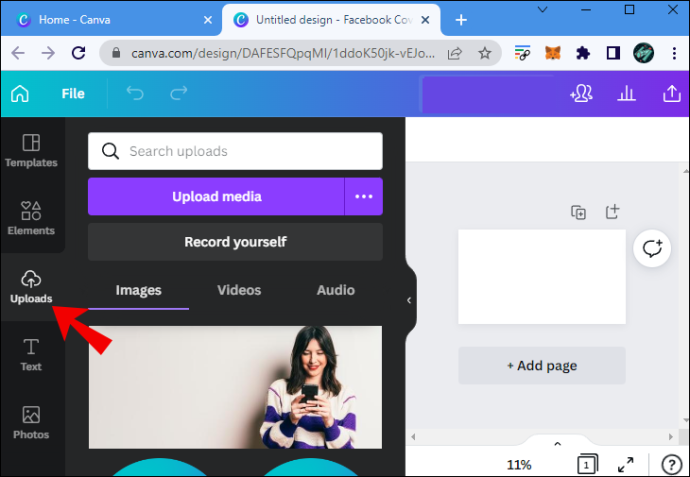690x477 pixels.
Task: Open the share collaborators icon
Action: point(581,93)
